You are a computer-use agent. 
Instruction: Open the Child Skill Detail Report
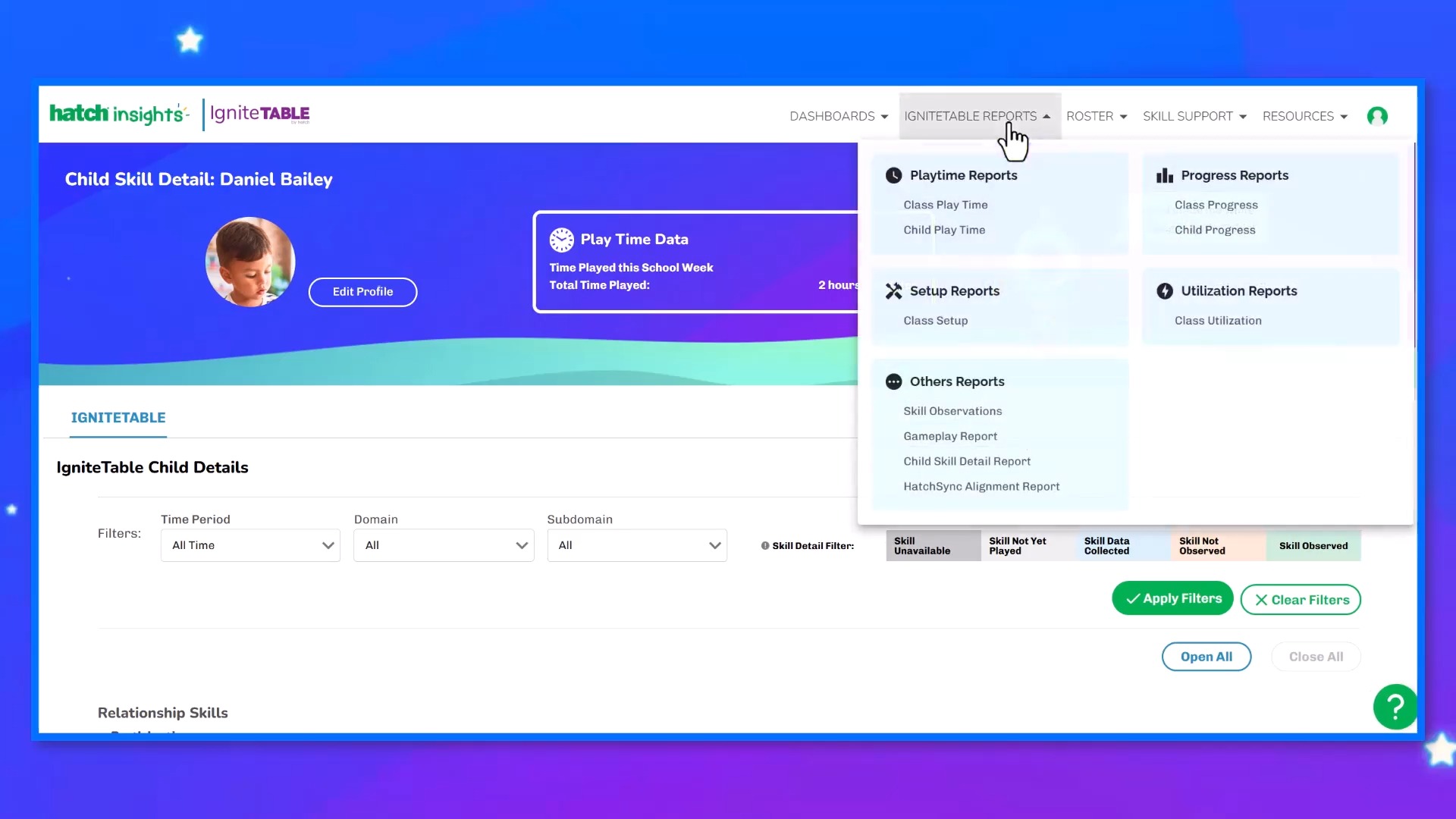pyautogui.click(x=967, y=461)
